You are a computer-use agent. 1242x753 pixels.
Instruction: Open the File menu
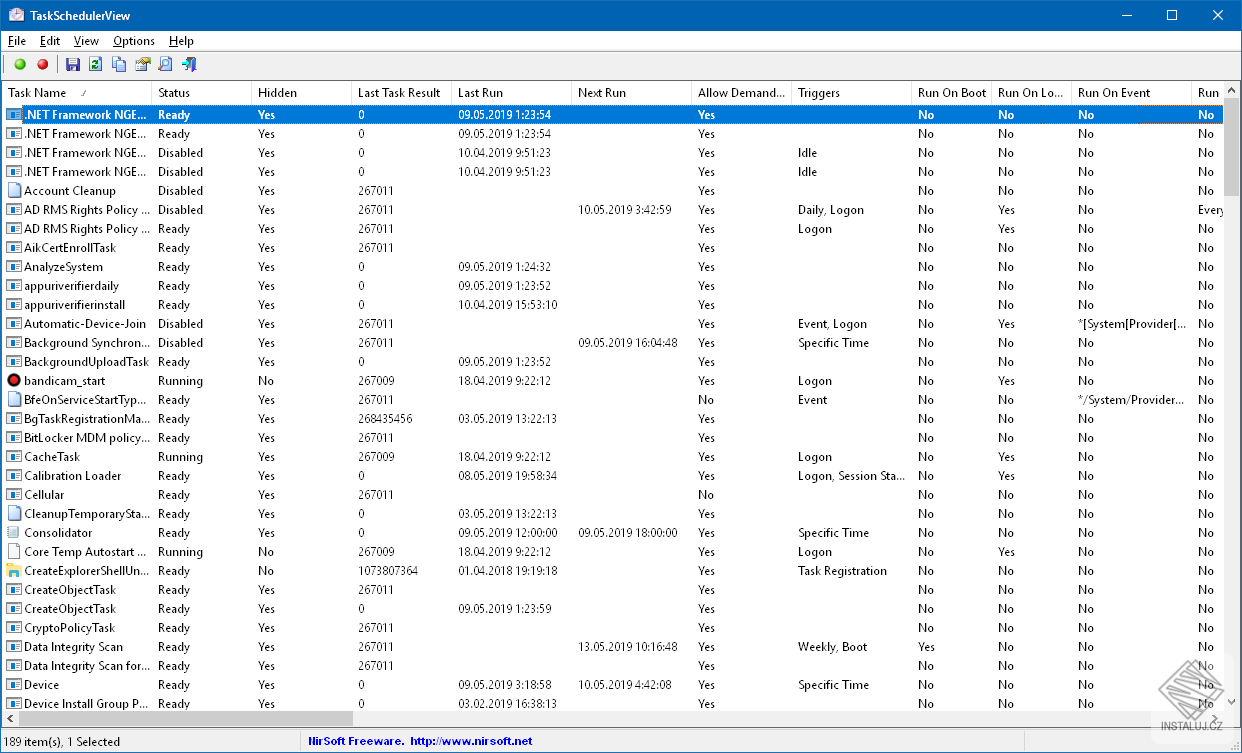(16, 41)
